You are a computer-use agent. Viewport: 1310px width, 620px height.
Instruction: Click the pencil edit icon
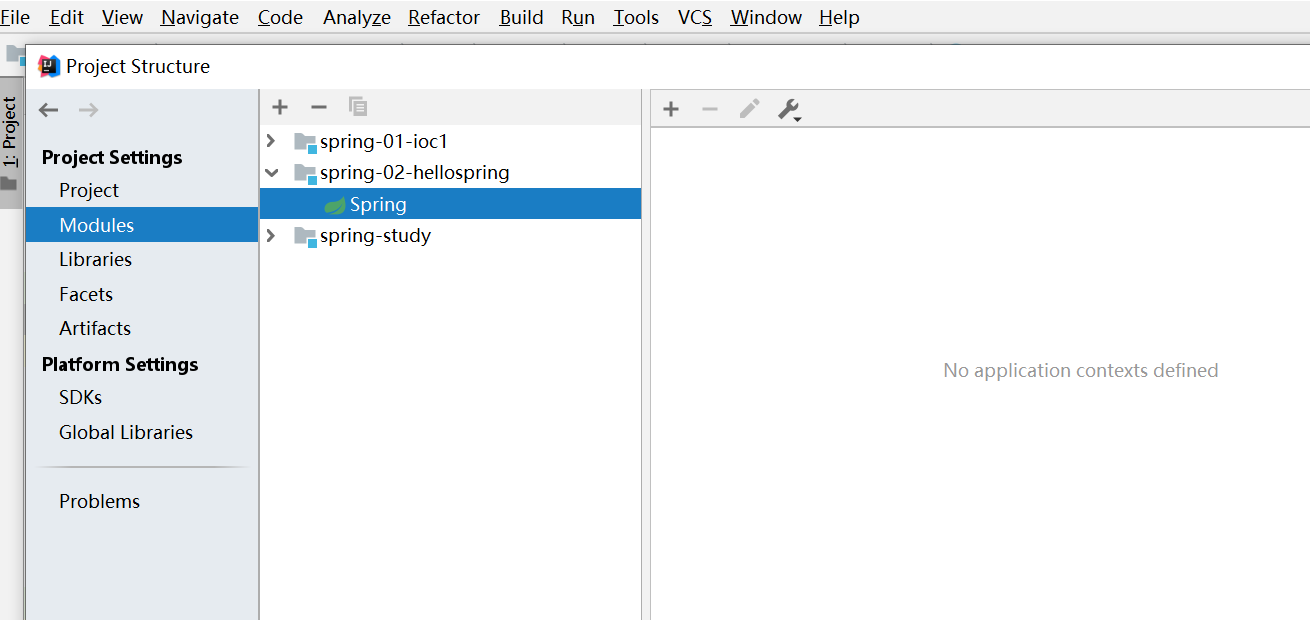[x=749, y=109]
